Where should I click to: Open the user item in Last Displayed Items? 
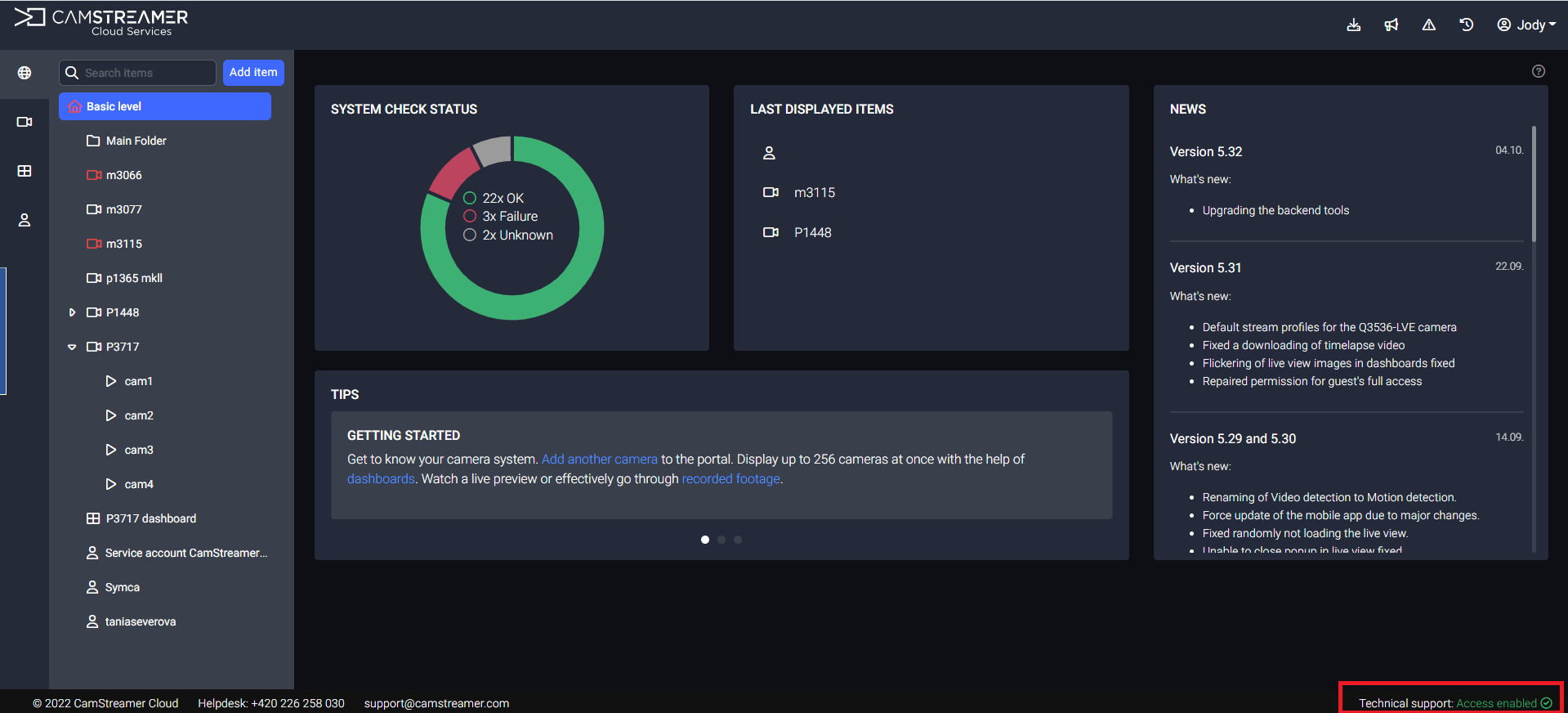769,153
